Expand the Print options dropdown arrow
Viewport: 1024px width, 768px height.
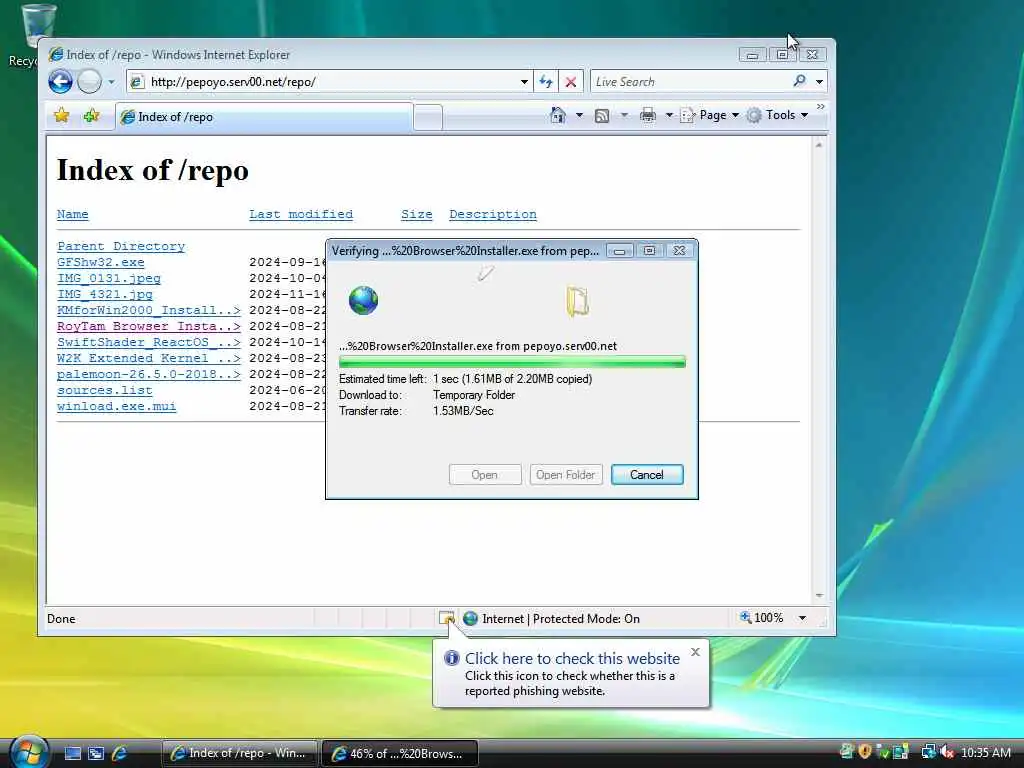coord(669,116)
